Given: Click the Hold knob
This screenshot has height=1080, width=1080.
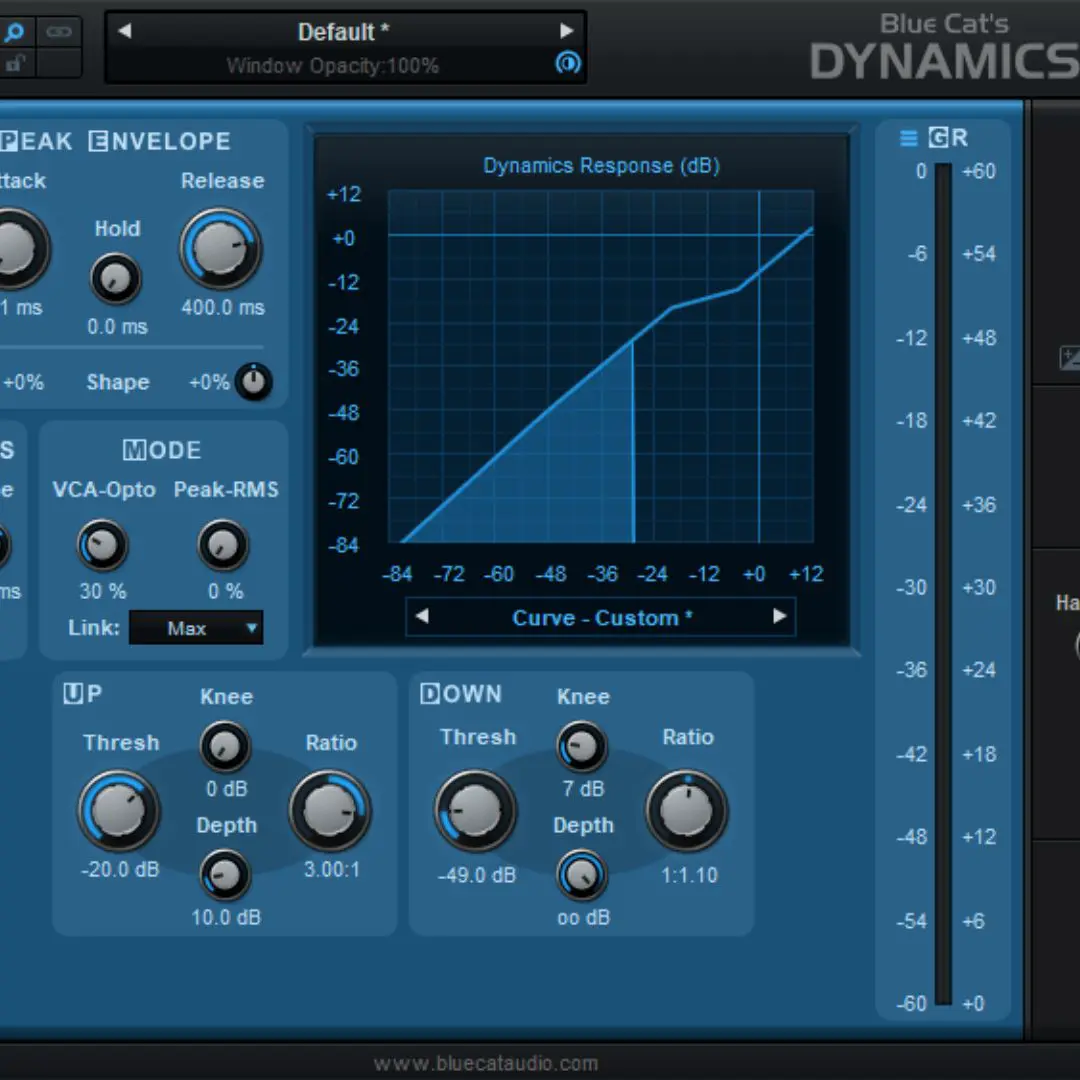Looking at the screenshot, I should (x=116, y=278).
